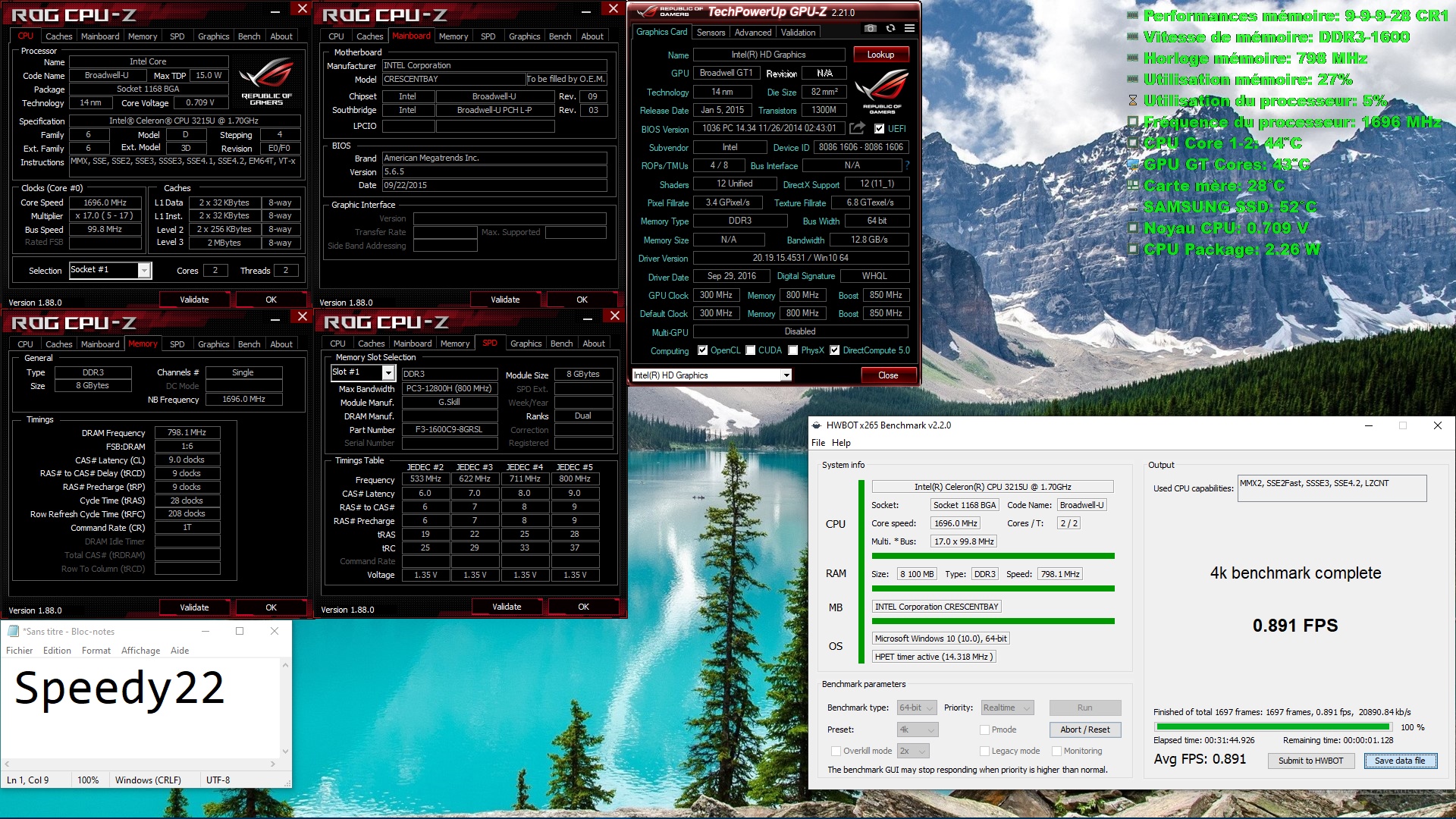Click the Bloc-notes horizontal scrollbar

click(x=140, y=764)
